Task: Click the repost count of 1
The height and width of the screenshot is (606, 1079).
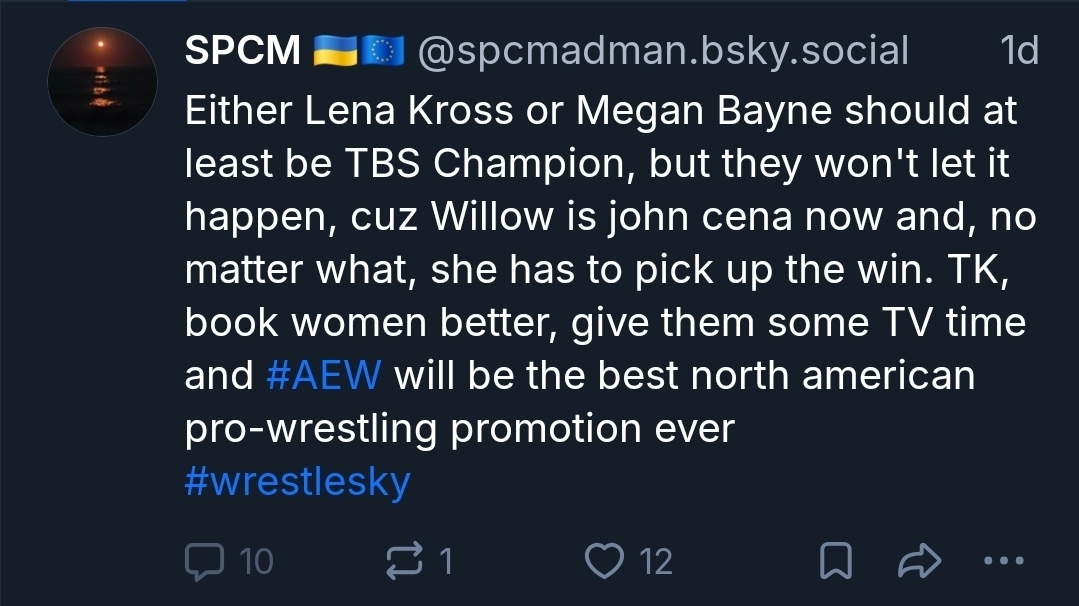Action: click(x=445, y=561)
